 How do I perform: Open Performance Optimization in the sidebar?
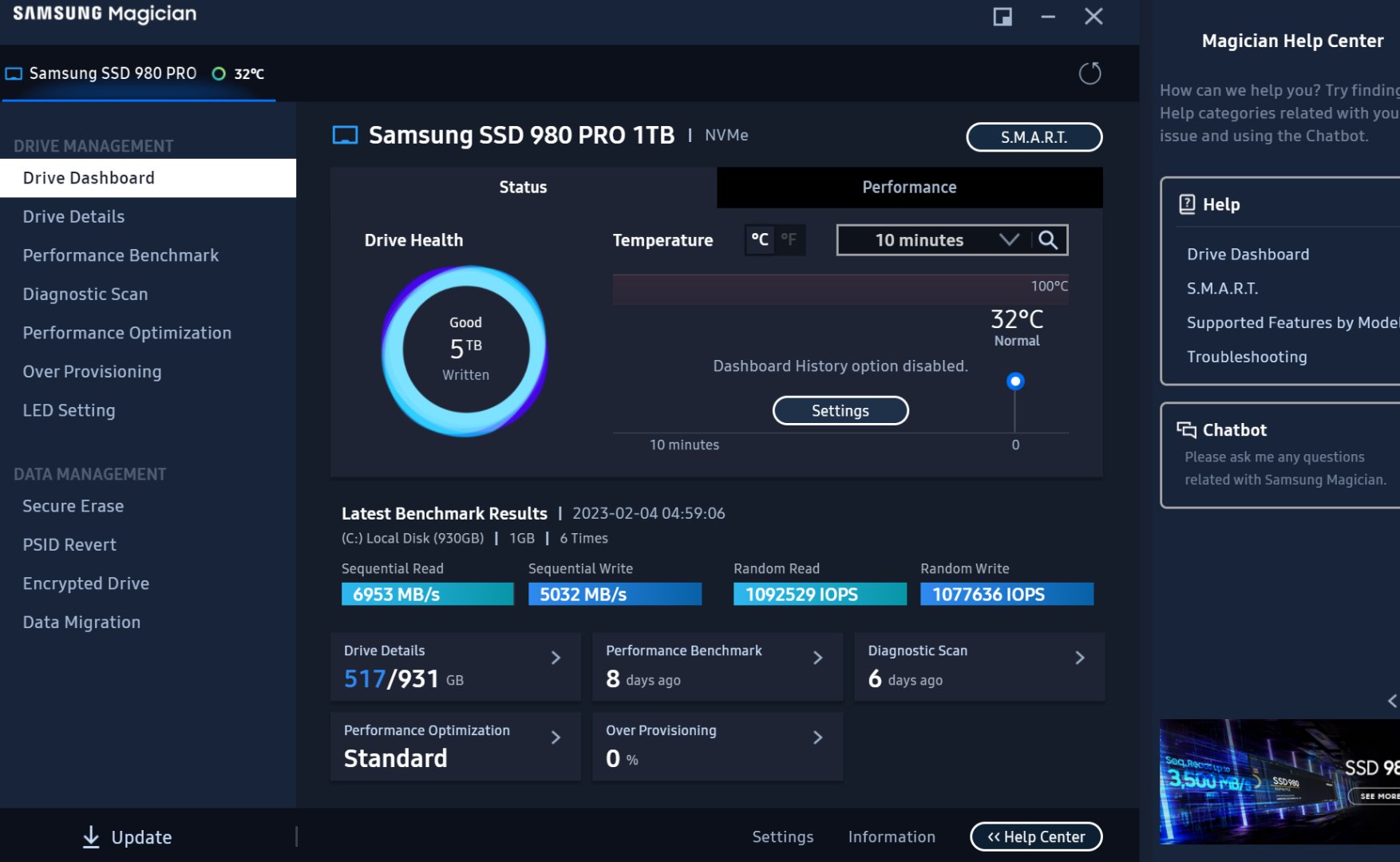[x=148, y=333]
